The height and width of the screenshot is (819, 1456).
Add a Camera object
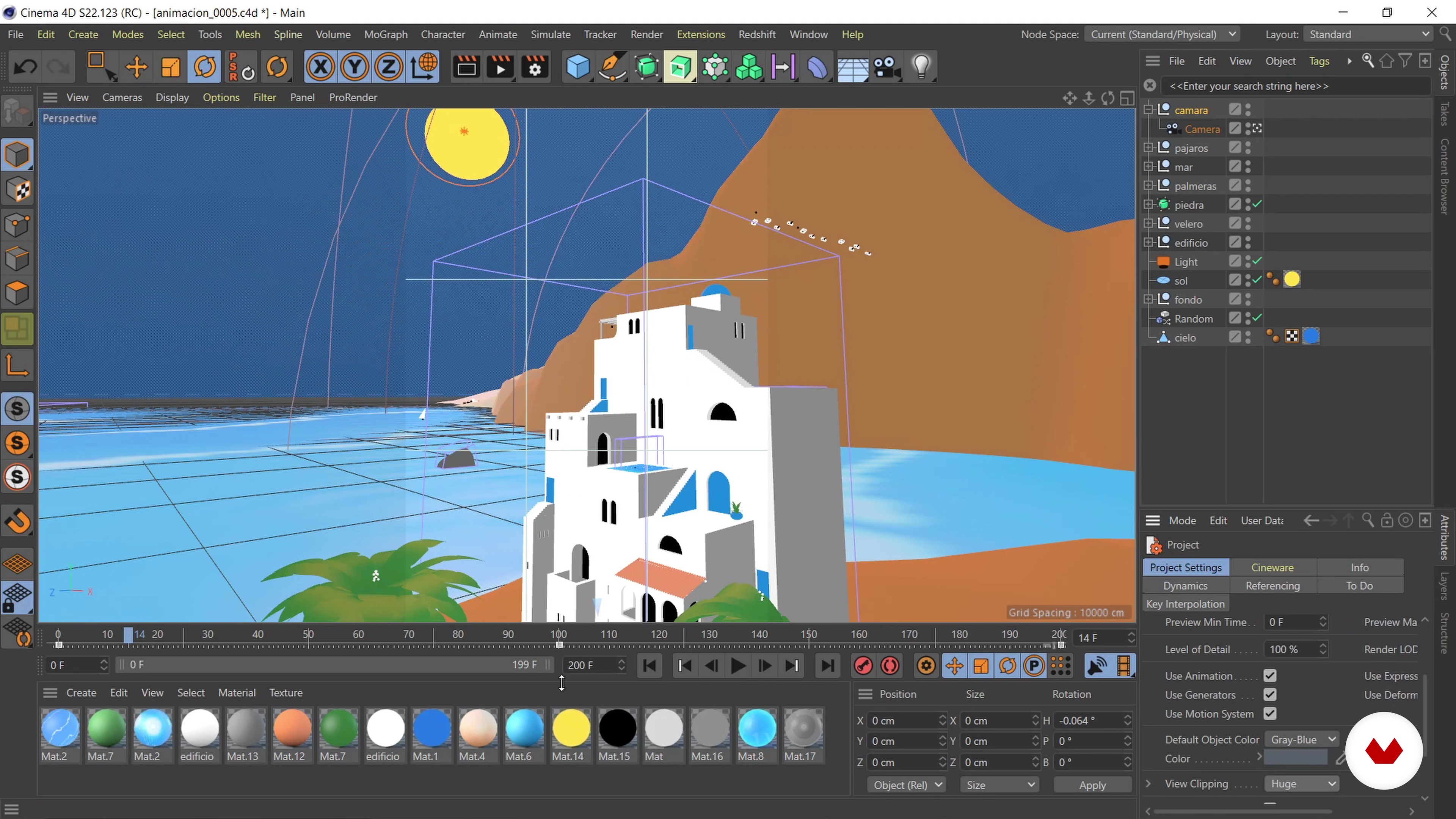[887, 67]
